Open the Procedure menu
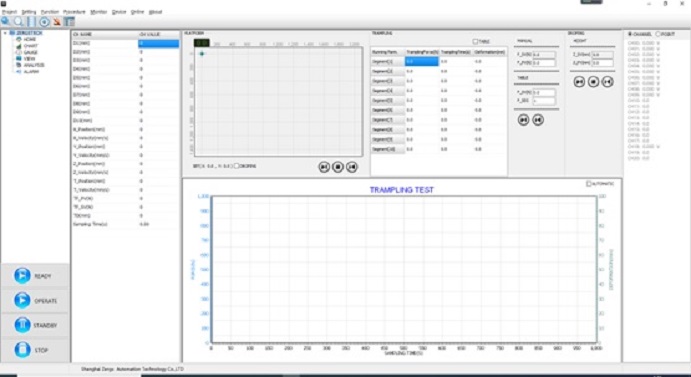691x377 pixels. pyautogui.click(x=74, y=12)
